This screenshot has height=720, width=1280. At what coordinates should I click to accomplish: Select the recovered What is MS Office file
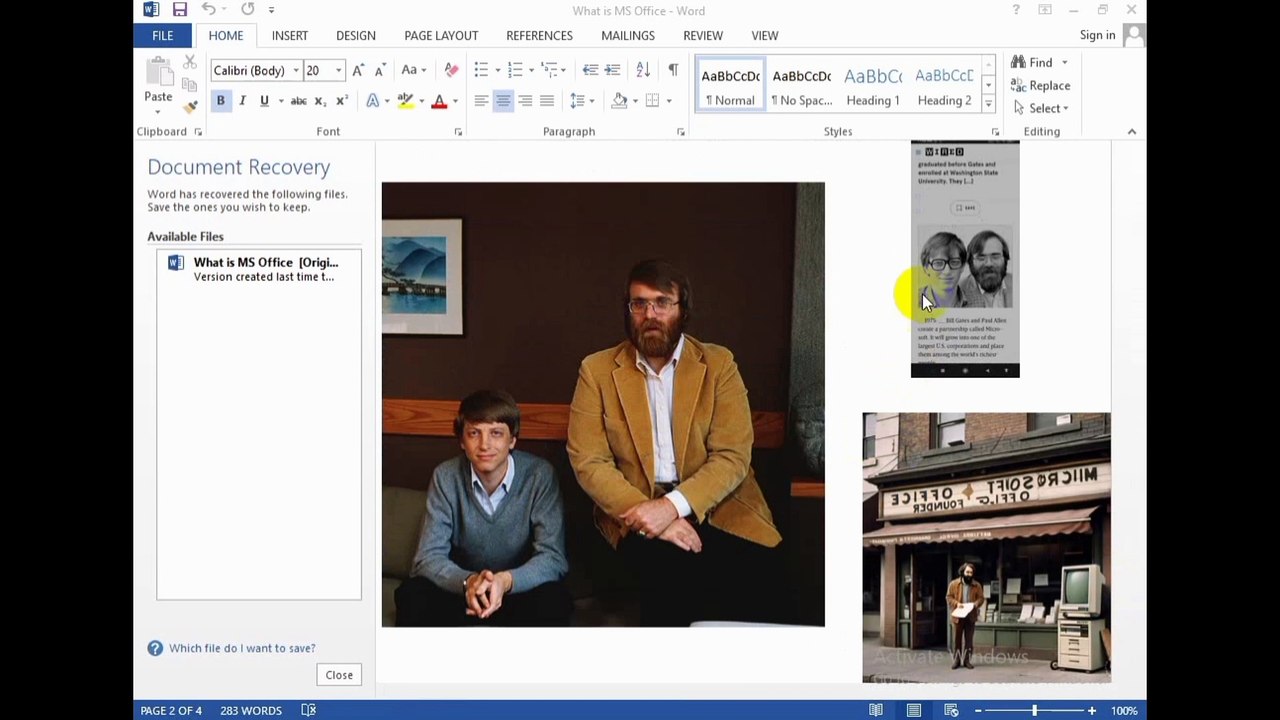tap(258, 269)
